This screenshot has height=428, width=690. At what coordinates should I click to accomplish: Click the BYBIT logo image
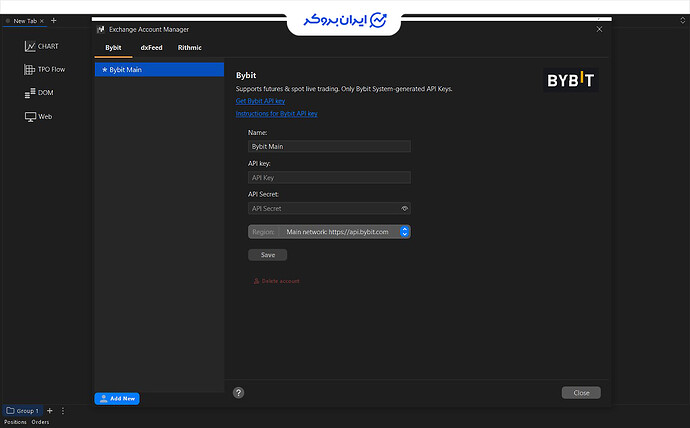point(570,80)
